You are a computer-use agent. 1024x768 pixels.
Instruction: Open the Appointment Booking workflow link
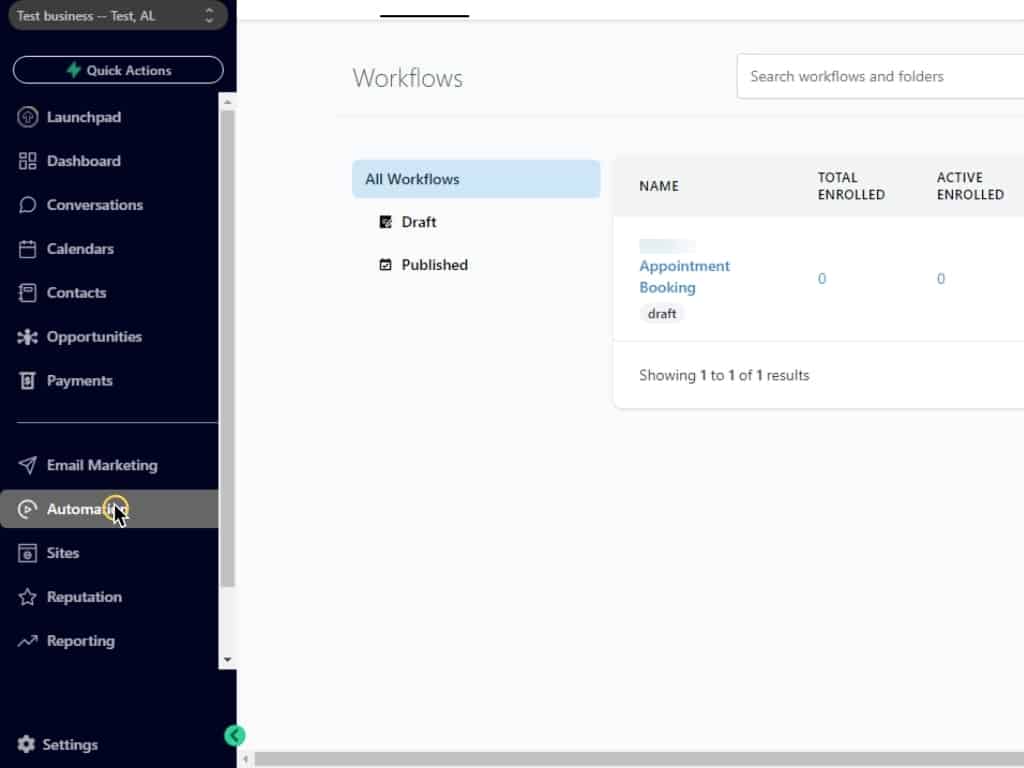point(684,276)
